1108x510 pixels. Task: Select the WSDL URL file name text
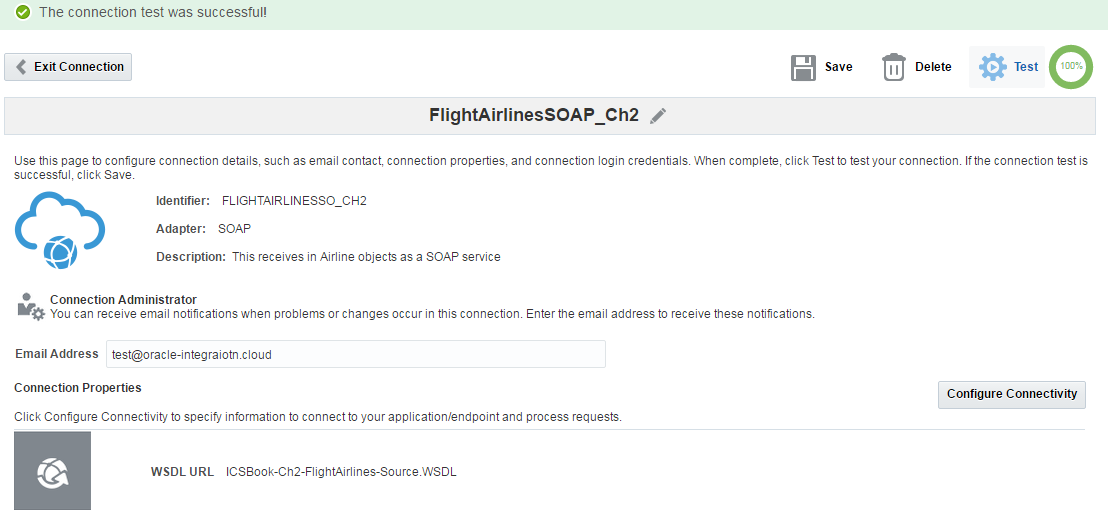(x=341, y=472)
